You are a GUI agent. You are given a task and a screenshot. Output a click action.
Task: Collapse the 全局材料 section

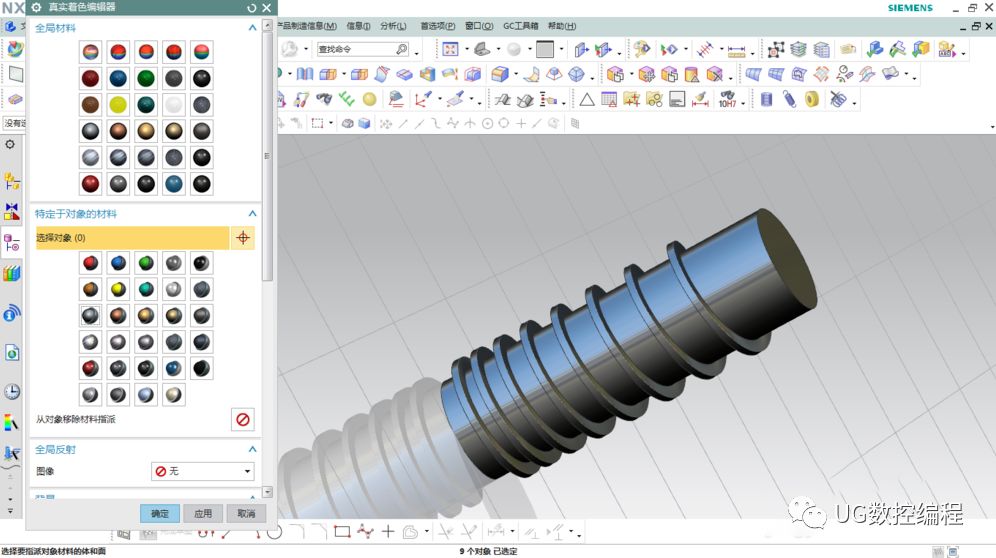point(252,28)
